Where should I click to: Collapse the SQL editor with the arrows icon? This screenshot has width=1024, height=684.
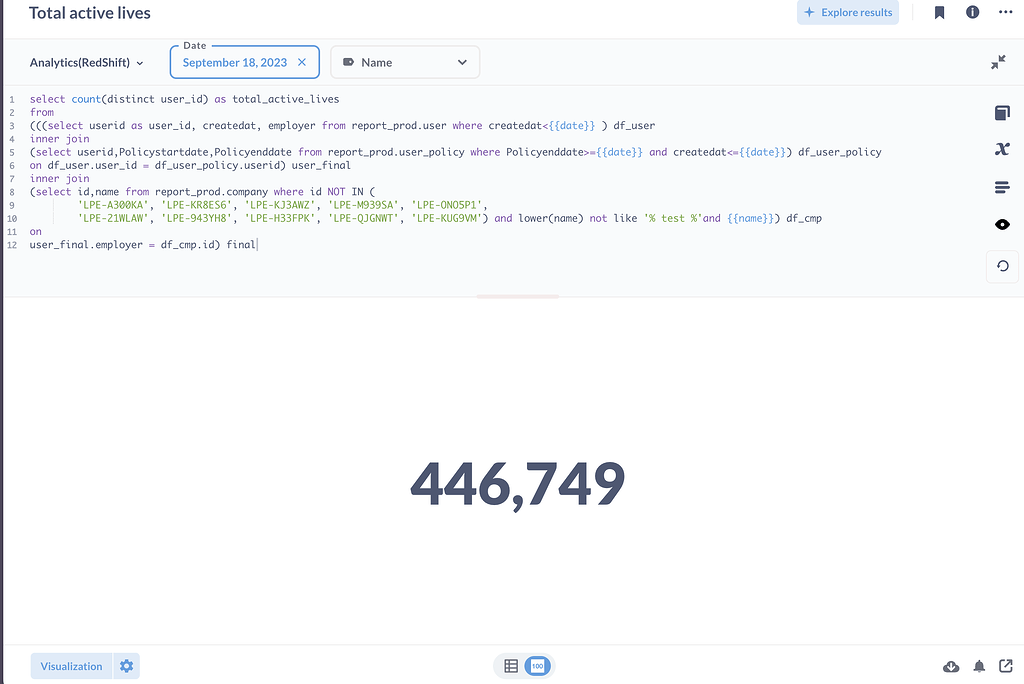coord(997,62)
